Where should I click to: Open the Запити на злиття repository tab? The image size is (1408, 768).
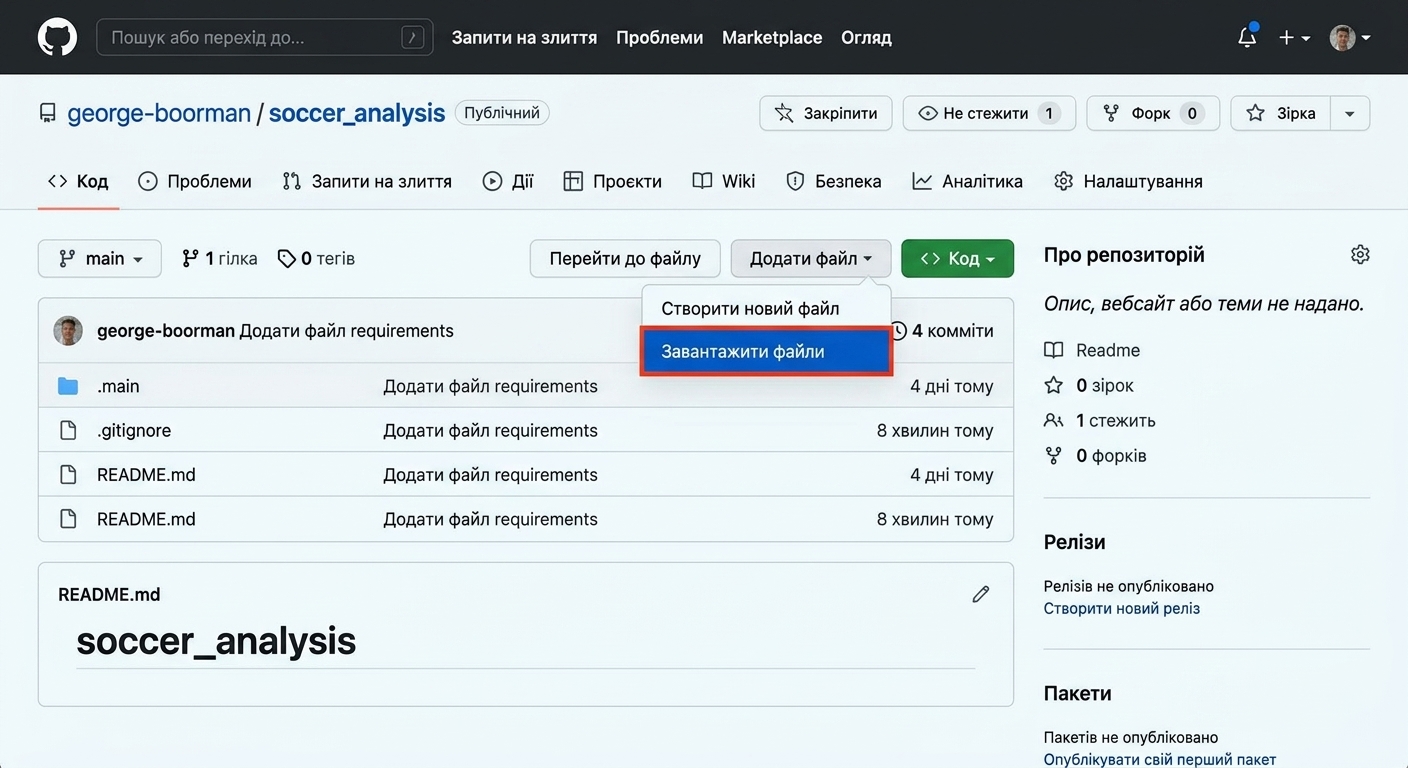point(367,181)
